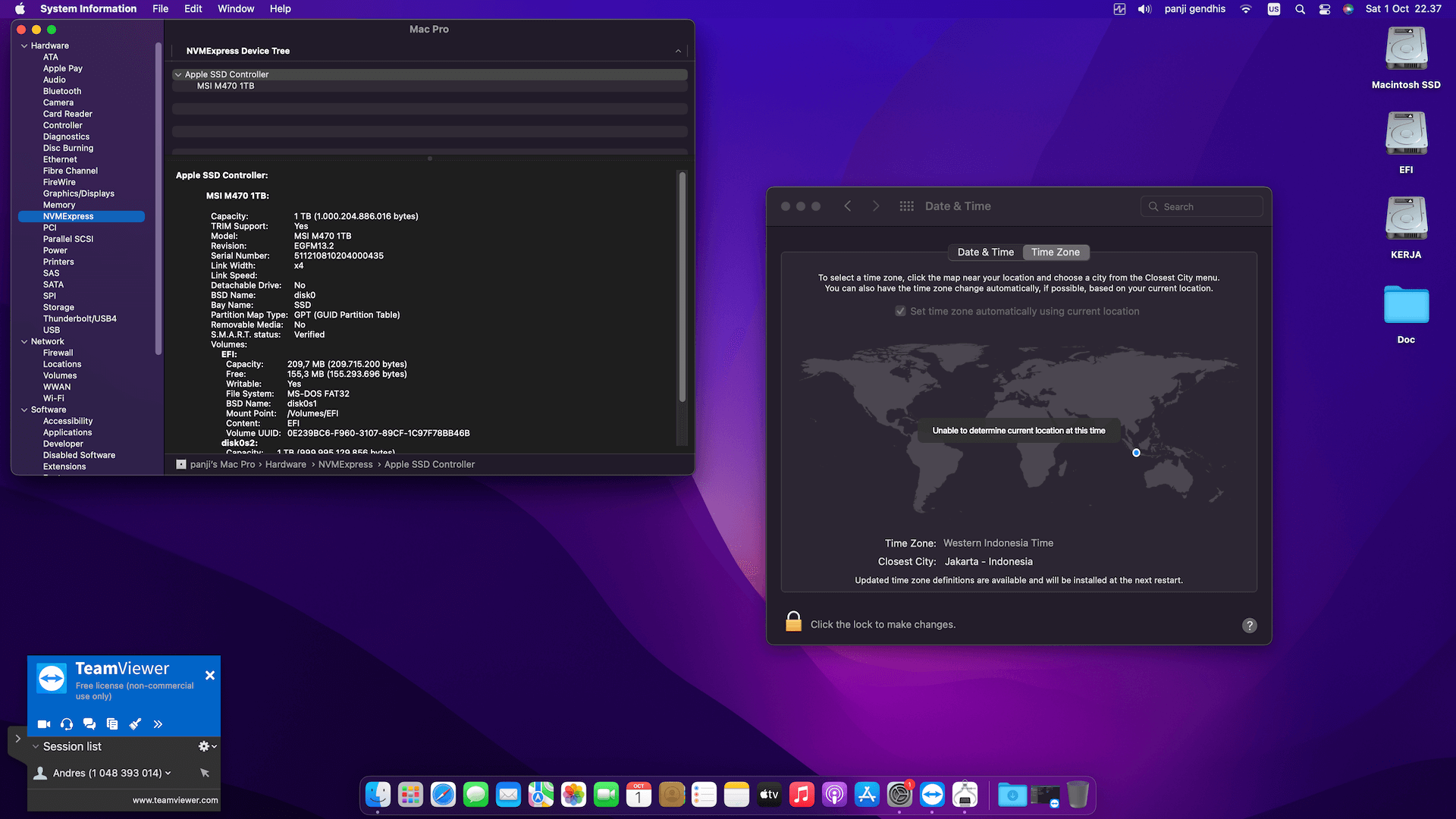Viewport: 1456px width, 819px height.
Task: Collapse the Session list section
Action: point(36,747)
